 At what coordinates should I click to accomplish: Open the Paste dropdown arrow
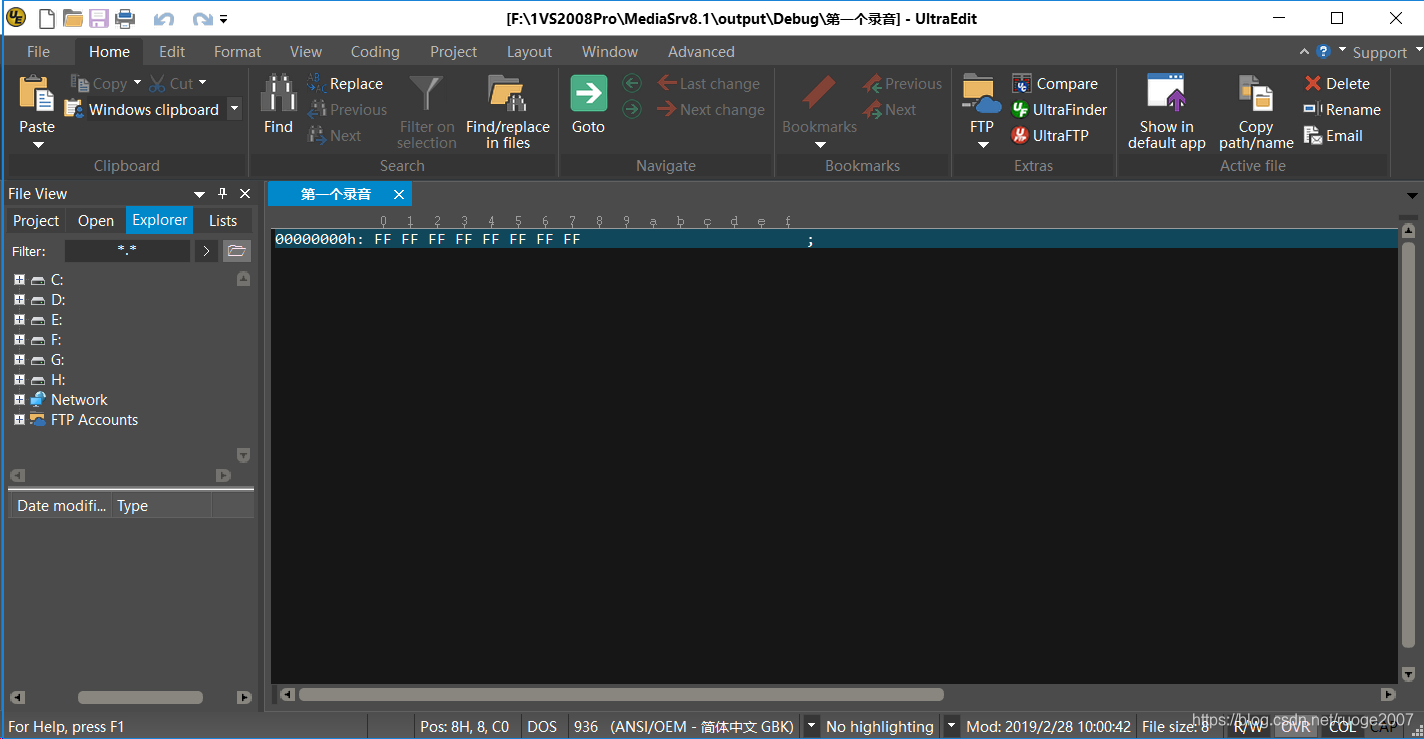(38, 146)
